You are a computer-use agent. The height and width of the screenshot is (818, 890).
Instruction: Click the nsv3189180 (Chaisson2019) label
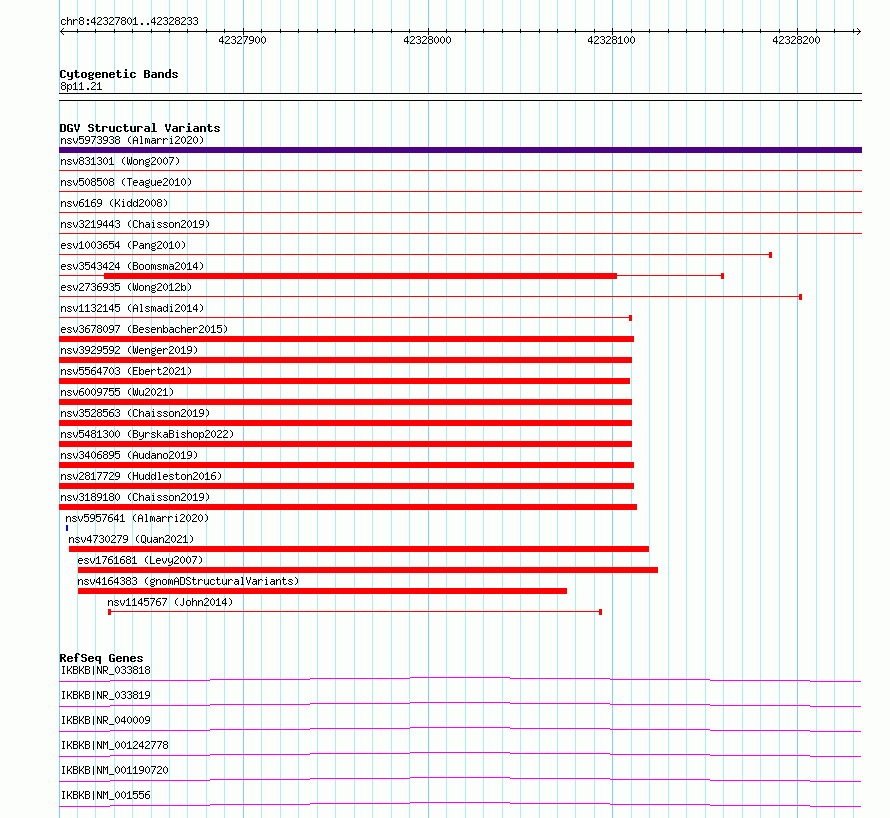(x=135, y=497)
